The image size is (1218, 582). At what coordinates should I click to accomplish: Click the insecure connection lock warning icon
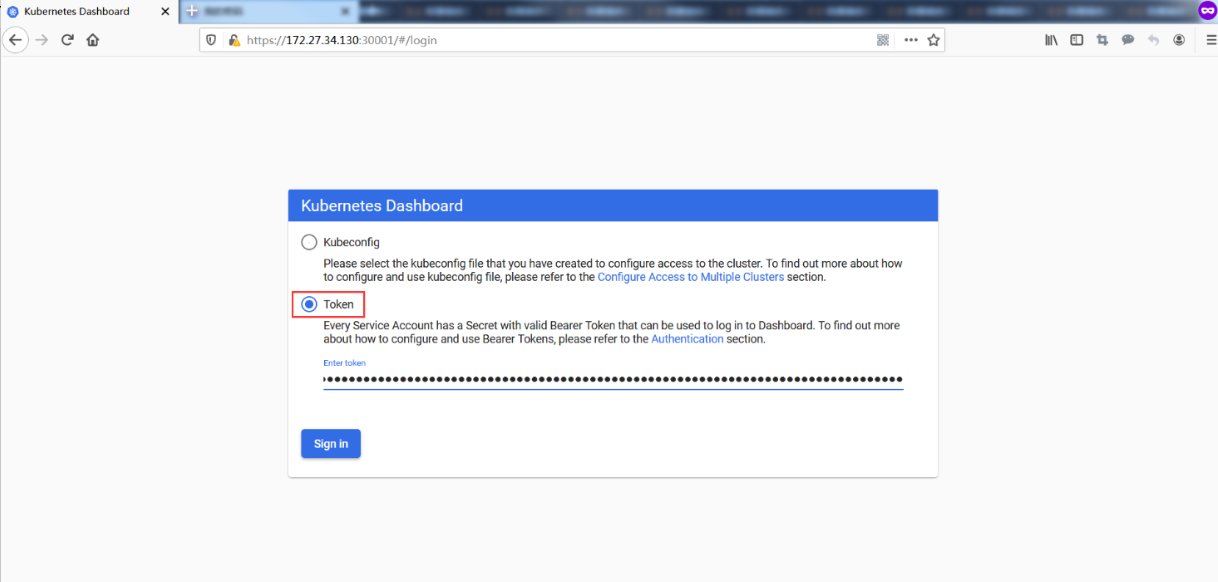pos(234,40)
